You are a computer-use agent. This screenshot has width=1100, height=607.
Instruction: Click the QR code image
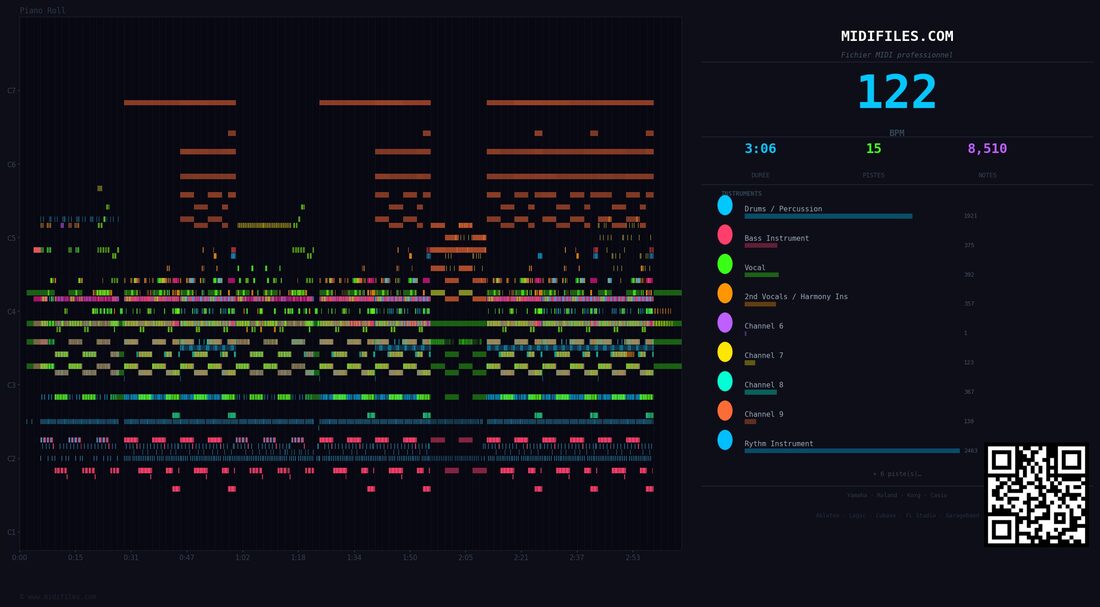pyautogui.click(x=1036, y=495)
